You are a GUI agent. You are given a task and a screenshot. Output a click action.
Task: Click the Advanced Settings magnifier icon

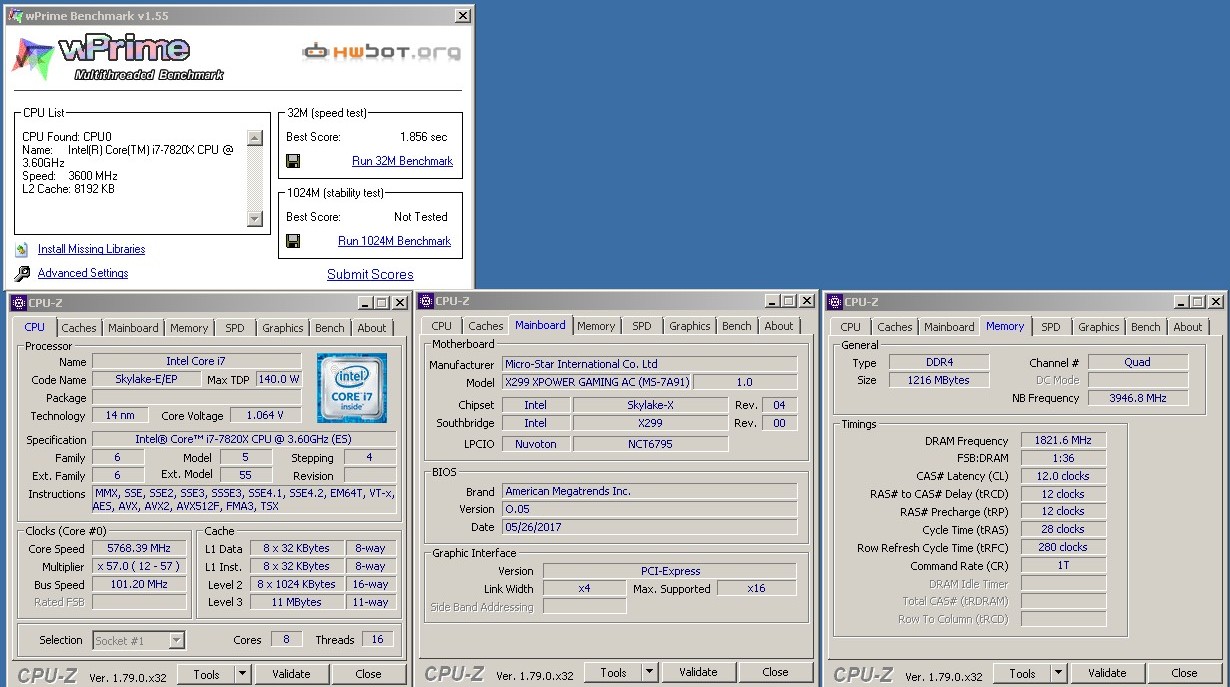(x=22, y=273)
